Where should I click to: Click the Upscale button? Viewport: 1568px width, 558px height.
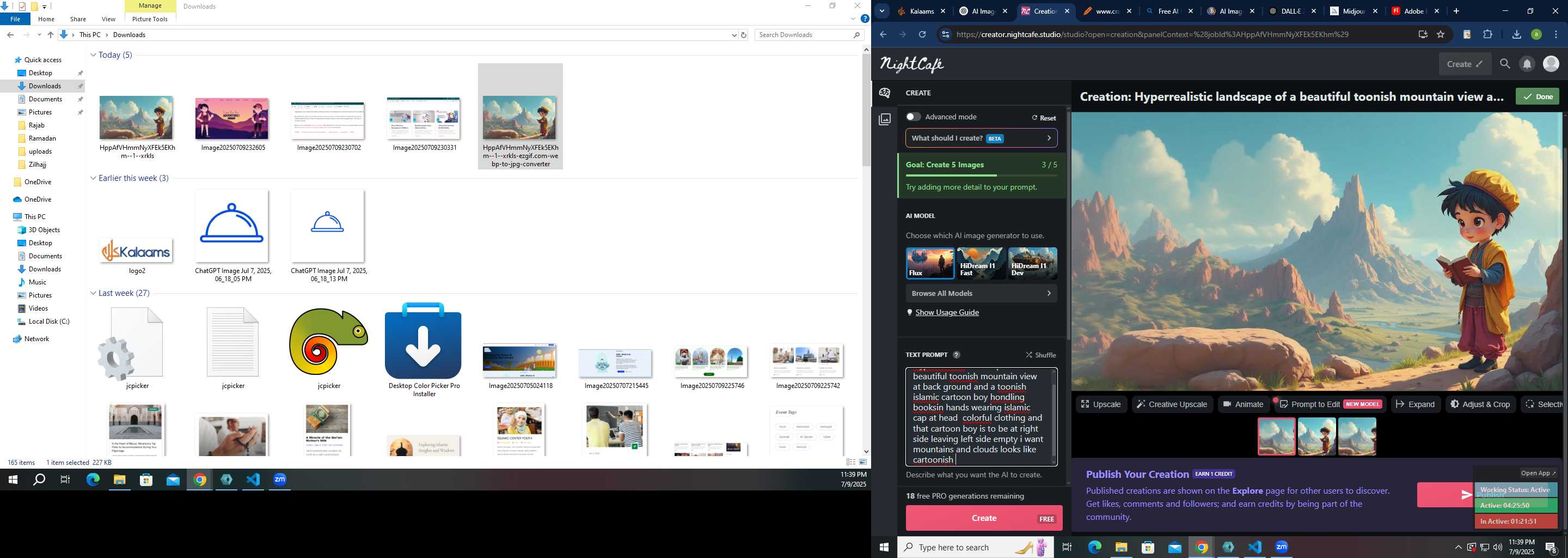tap(1101, 404)
